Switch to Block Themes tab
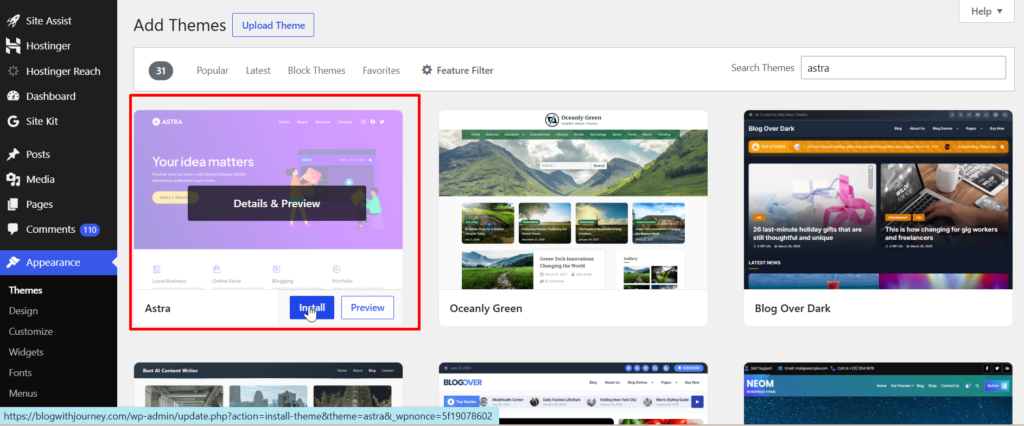Screen dimensions: 1024x426 point(317,70)
